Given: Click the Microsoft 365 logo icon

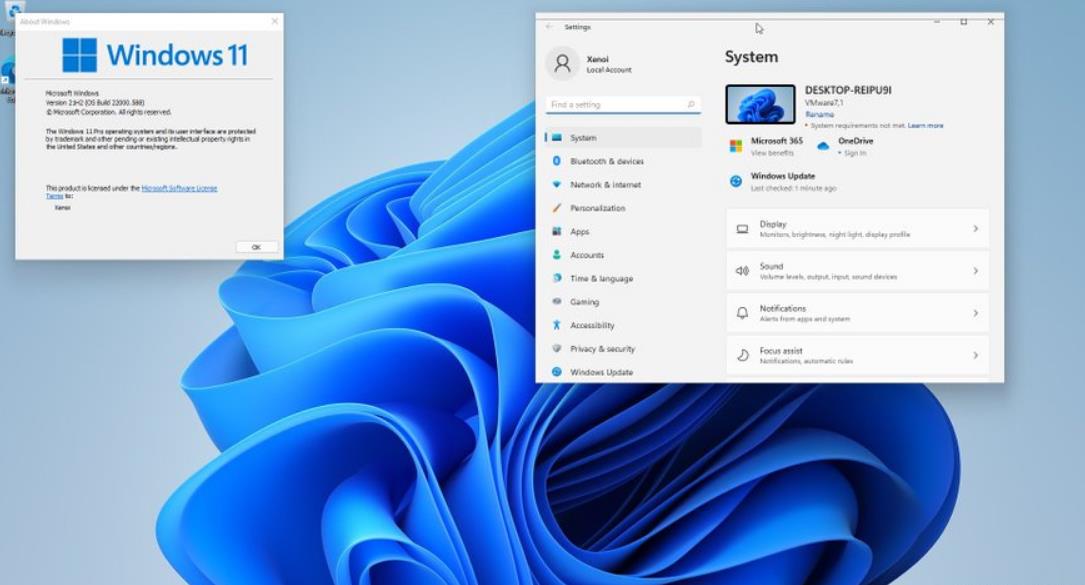Looking at the screenshot, I should [736, 146].
